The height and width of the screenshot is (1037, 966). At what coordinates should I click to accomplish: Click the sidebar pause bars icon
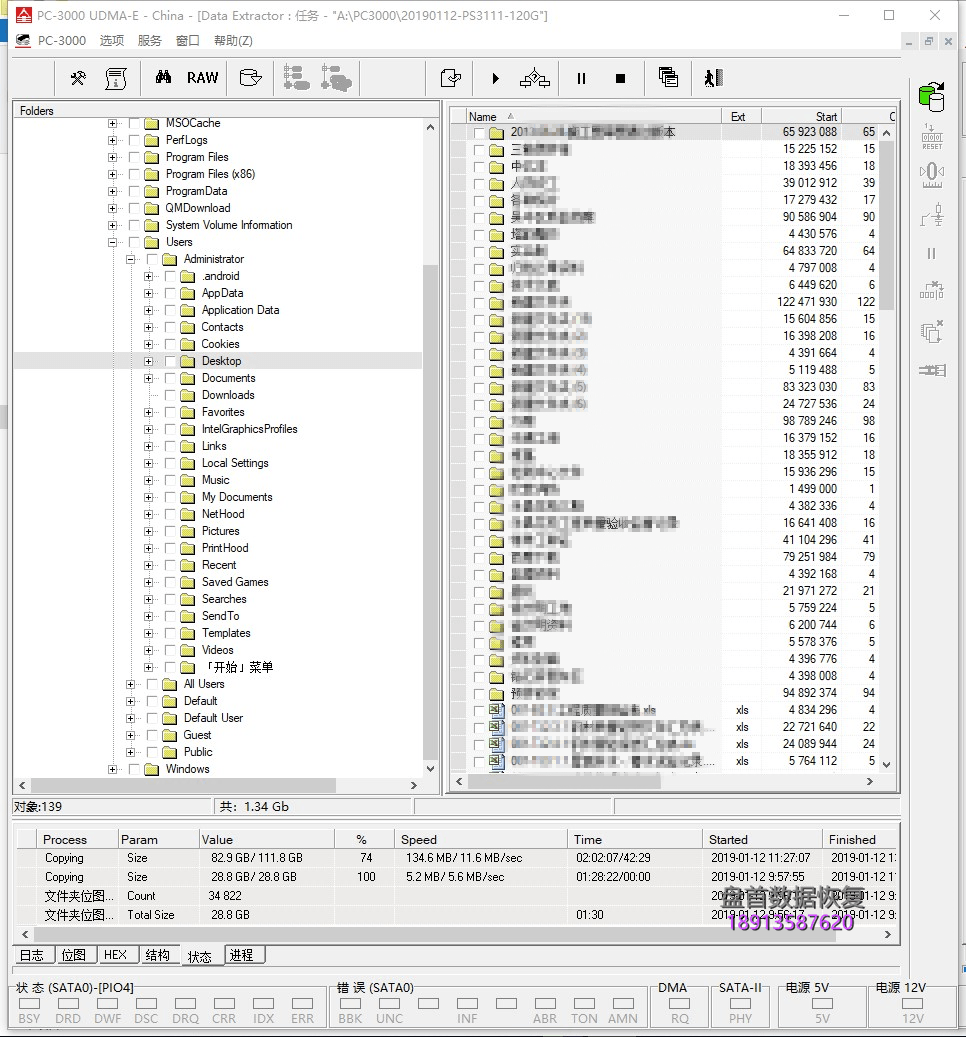tap(932, 254)
